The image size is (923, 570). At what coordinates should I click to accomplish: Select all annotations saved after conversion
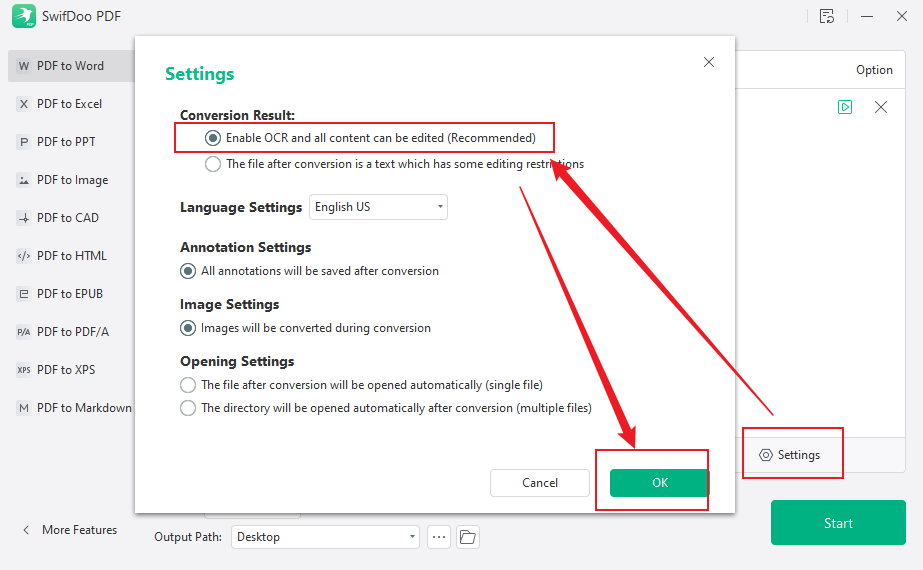pyautogui.click(x=188, y=271)
